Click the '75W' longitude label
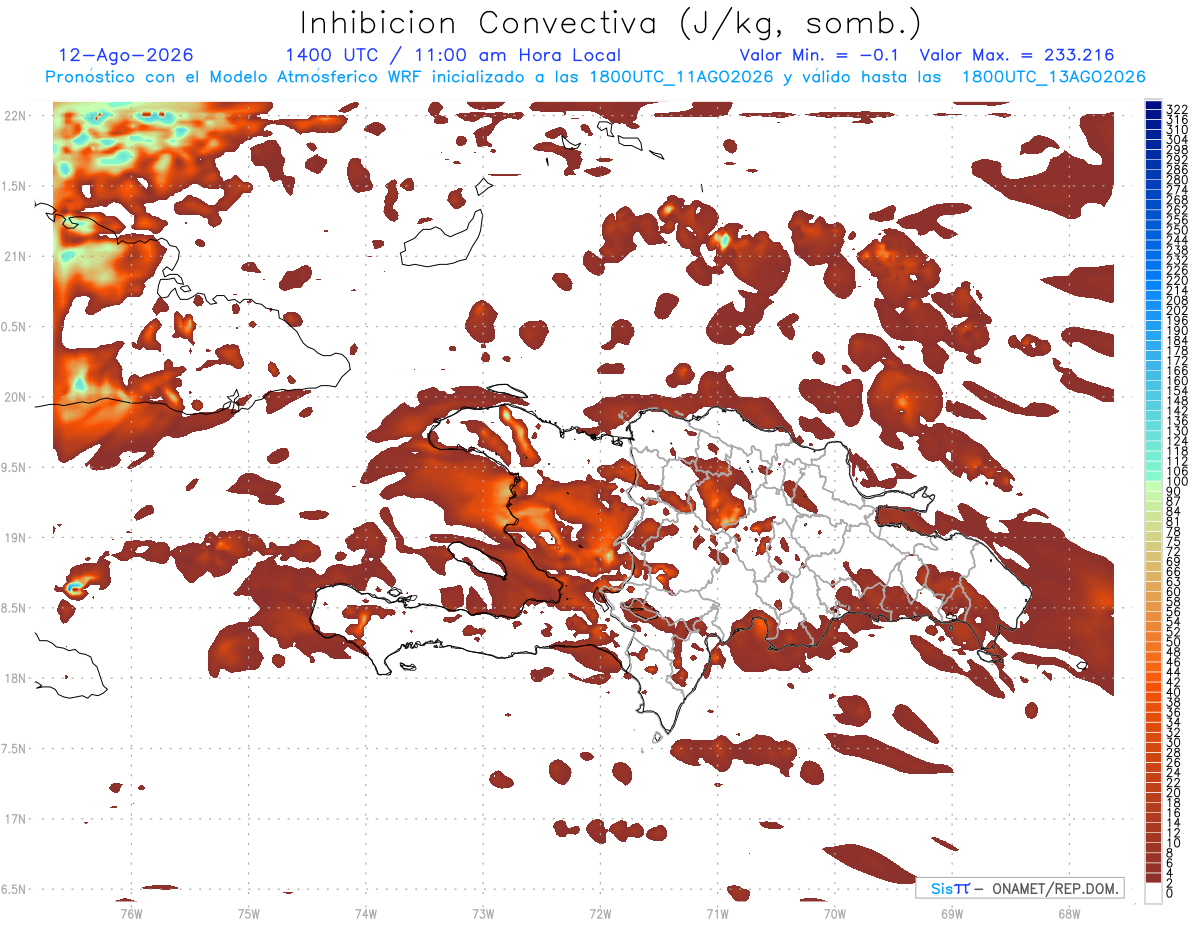This screenshot has height=927, width=1200. click(x=248, y=913)
